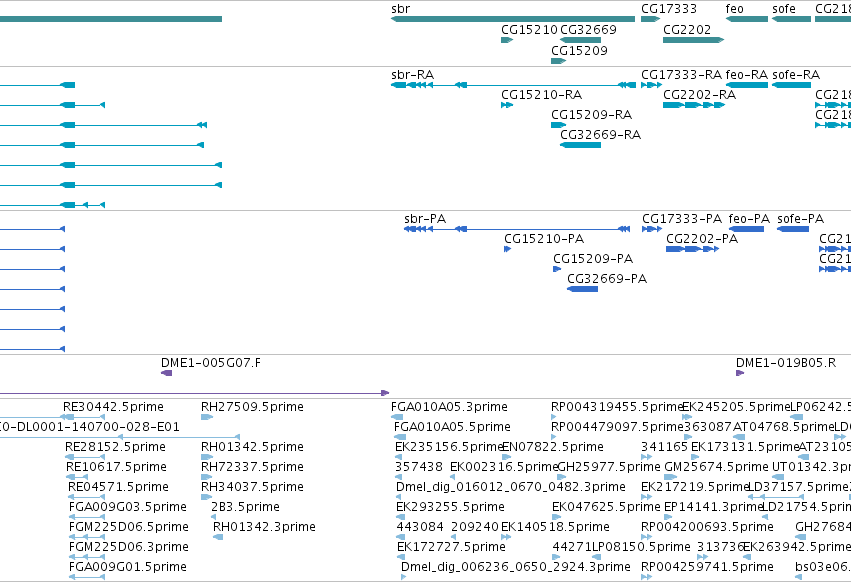Click the Dmel_dig_016012_0670_0482.3prime label
Image resolution: width=851 pixels, height=582 pixels.
[511, 488]
